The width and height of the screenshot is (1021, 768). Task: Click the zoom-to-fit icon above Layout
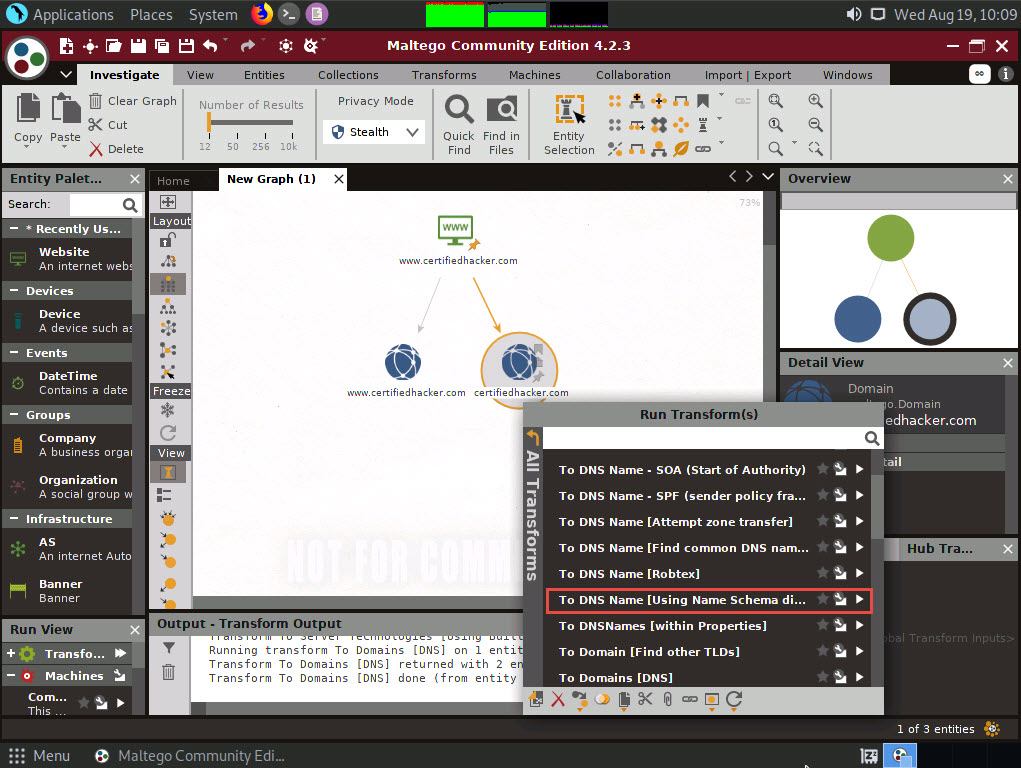coord(168,202)
